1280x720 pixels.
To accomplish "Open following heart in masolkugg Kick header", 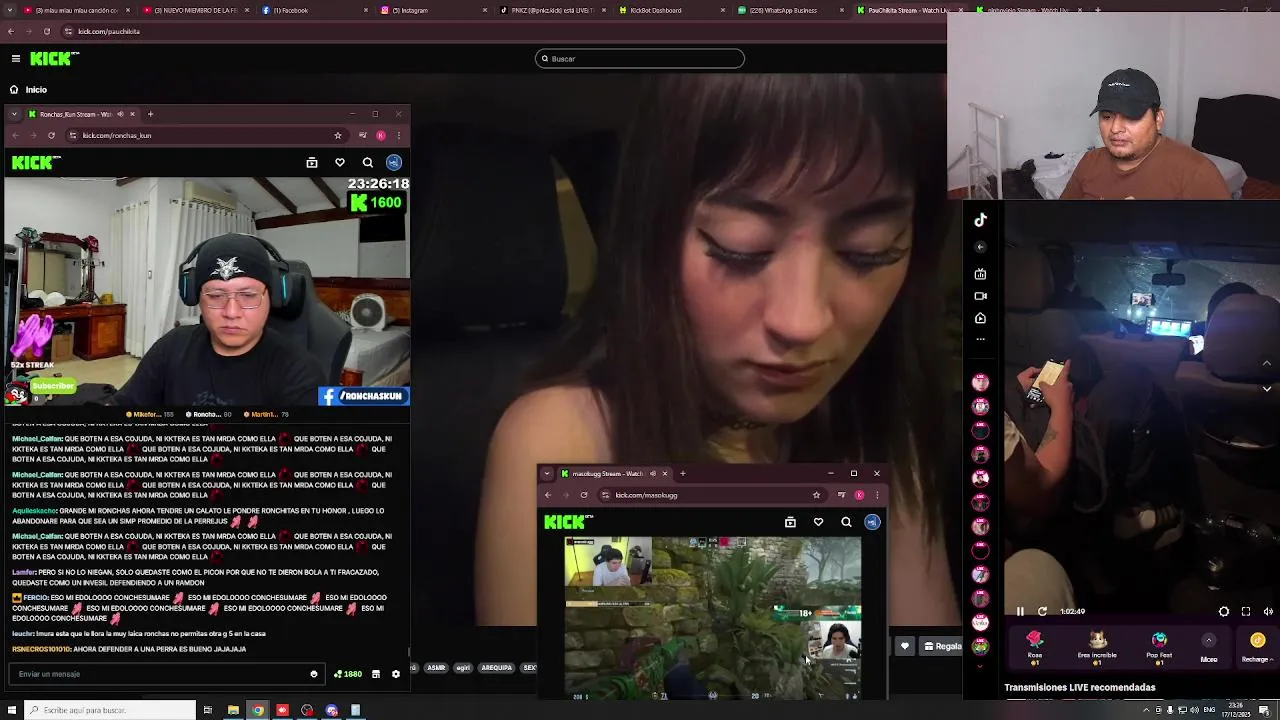I will pyautogui.click(x=818, y=522).
